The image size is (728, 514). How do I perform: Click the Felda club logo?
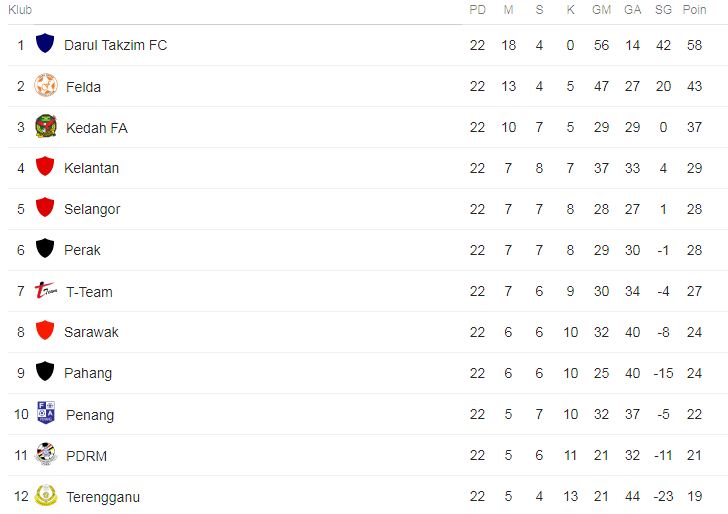tap(46, 86)
